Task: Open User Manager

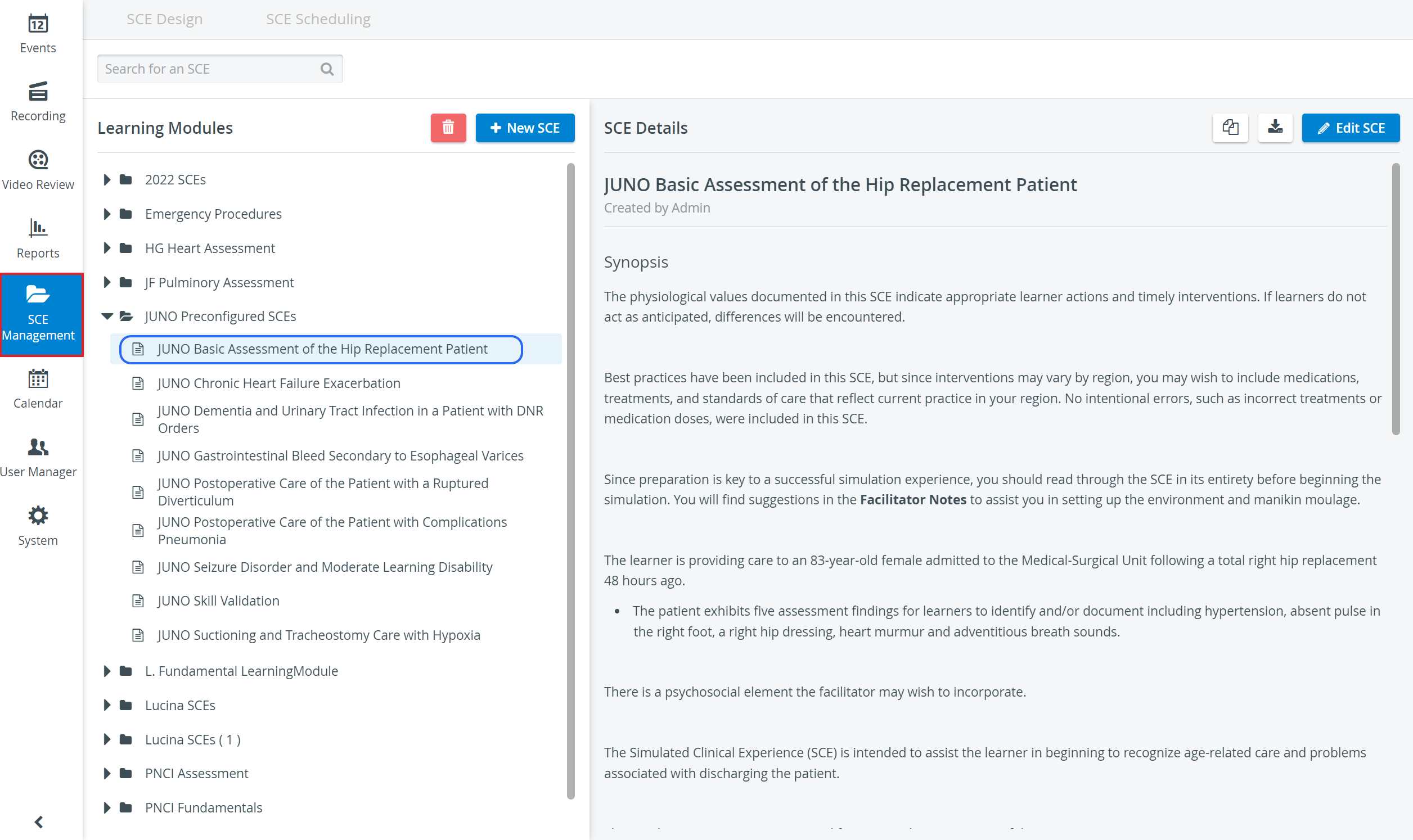Action: pos(38,458)
